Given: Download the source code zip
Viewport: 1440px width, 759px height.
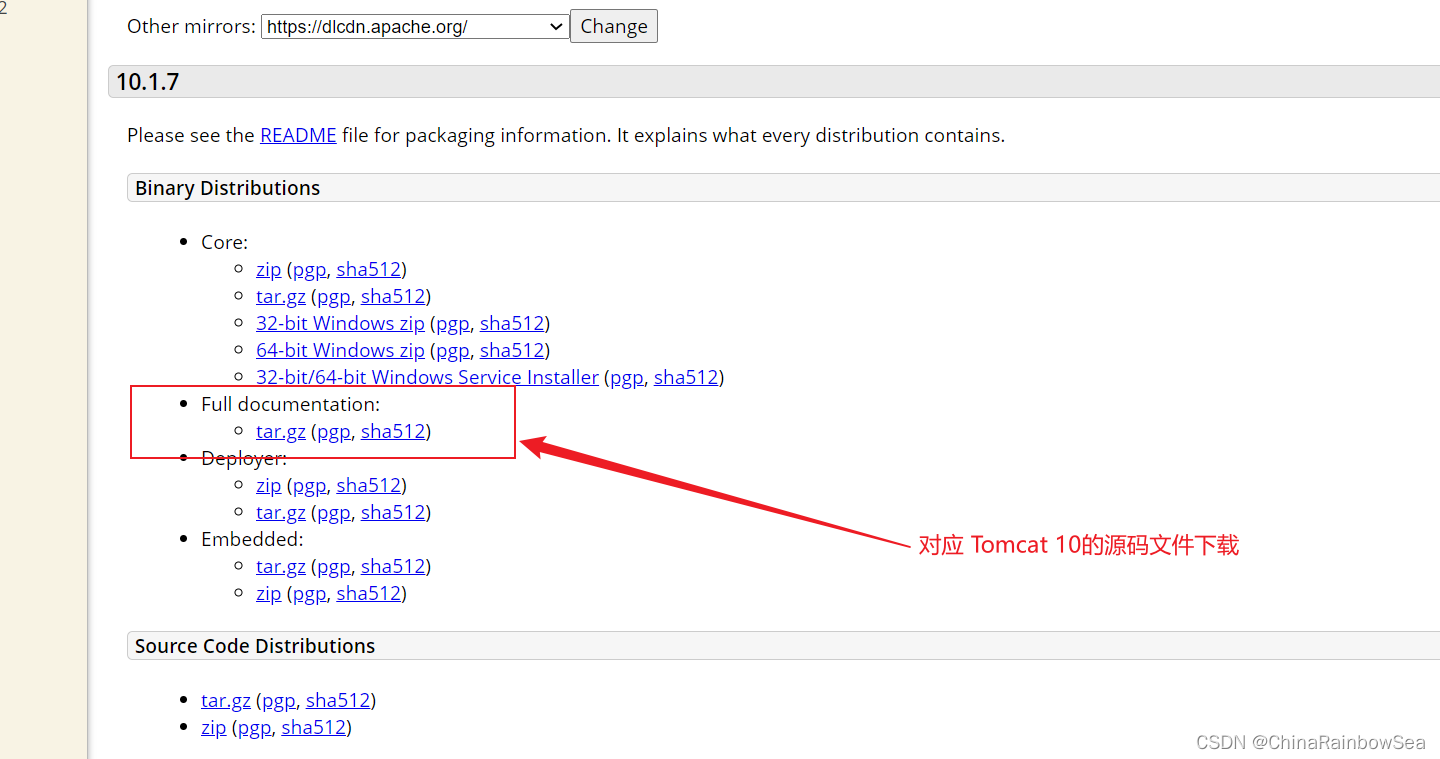Looking at the screenshot, I should click(214, 727).
